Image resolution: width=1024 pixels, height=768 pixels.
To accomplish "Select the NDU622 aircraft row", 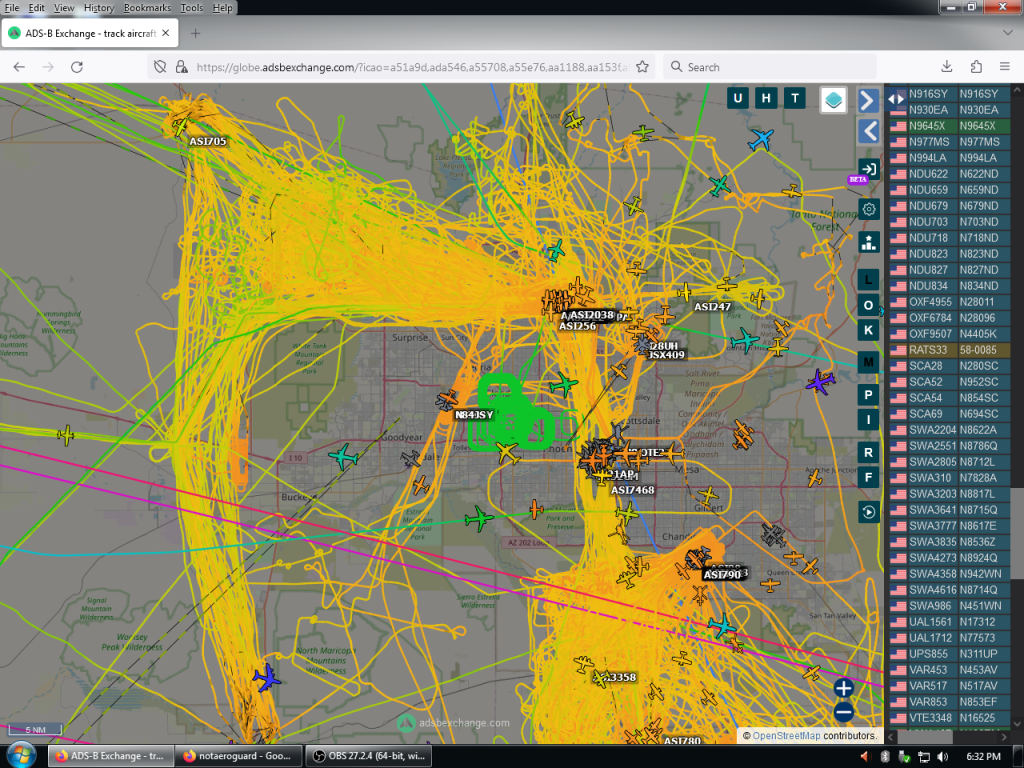I will tap(950, 174).
